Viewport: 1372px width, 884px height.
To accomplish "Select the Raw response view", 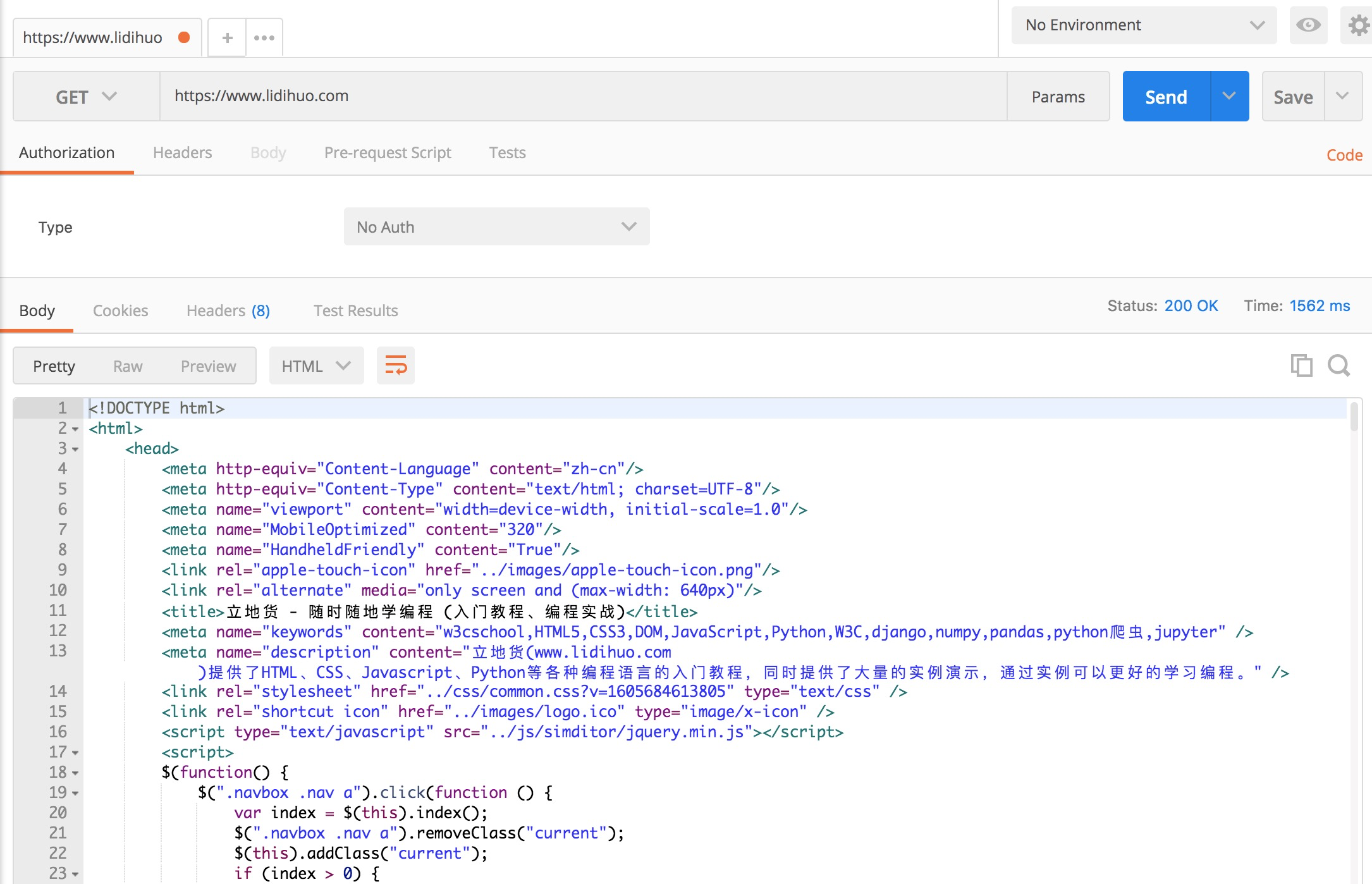I will [127, 365].
